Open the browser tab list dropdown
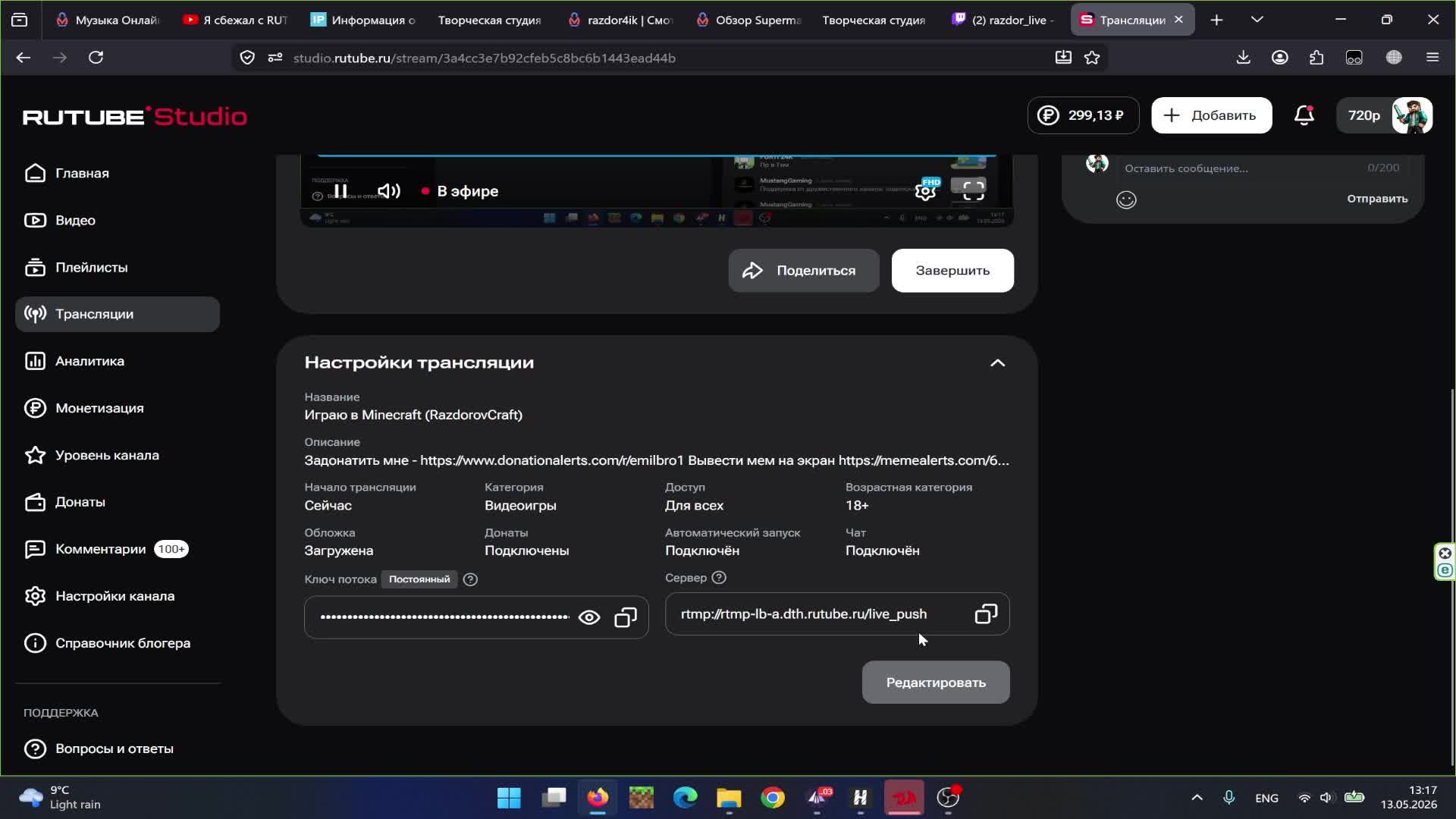The image size is (1456, 819). tap(1257, 20)
